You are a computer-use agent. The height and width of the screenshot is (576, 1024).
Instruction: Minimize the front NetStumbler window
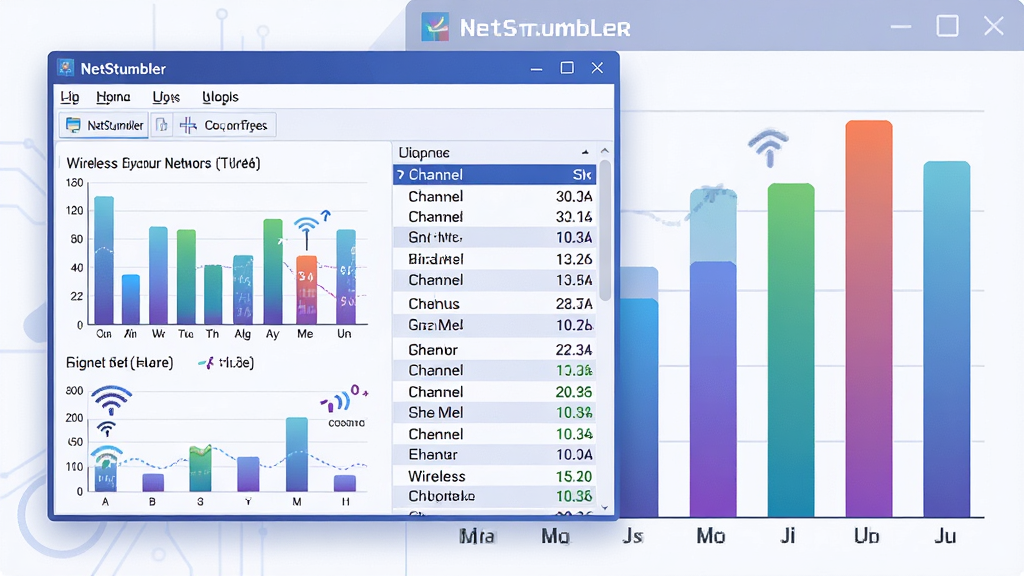[x=537, y=68]
